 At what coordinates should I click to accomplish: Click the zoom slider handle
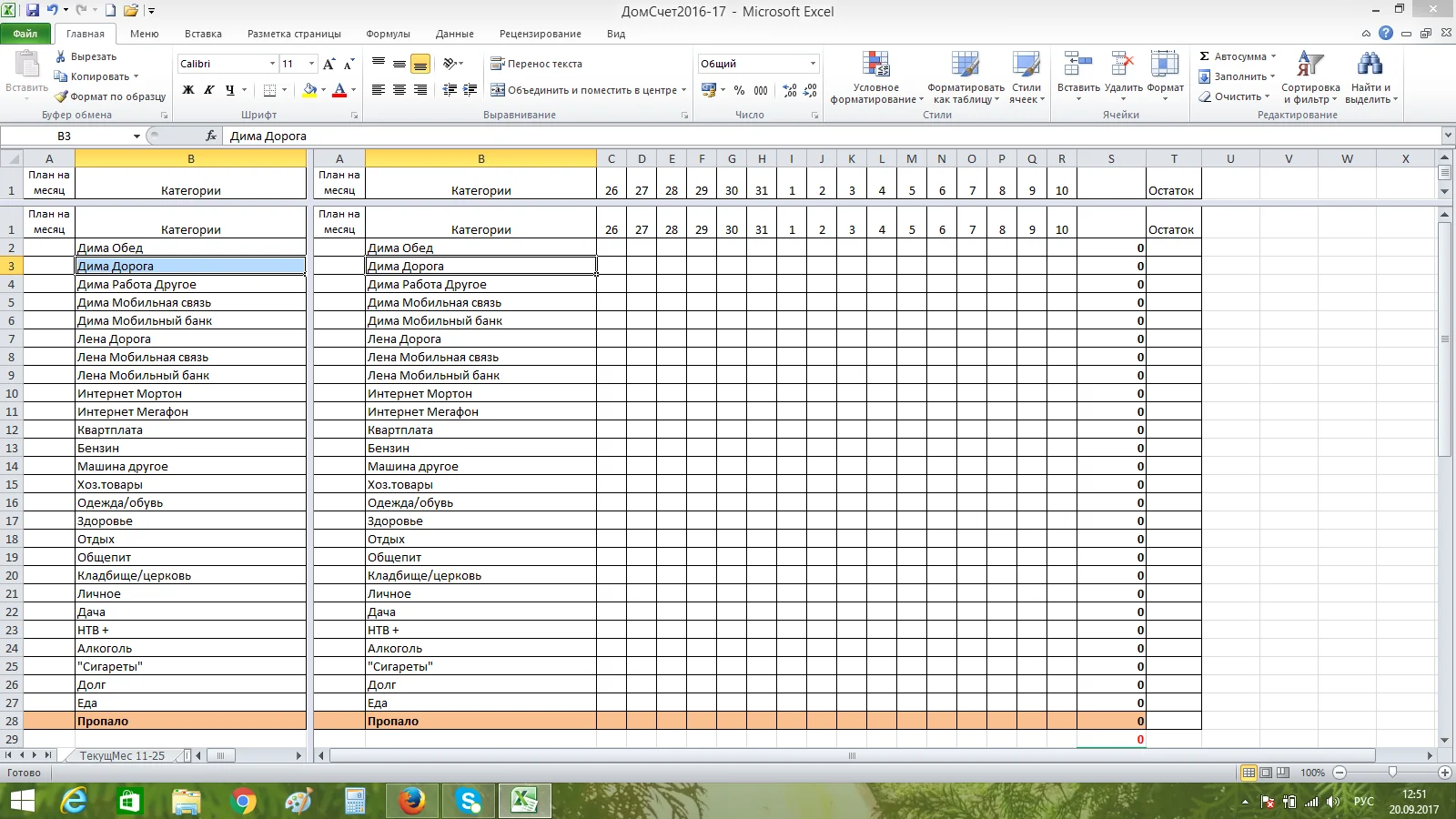tap(1392, 773)
